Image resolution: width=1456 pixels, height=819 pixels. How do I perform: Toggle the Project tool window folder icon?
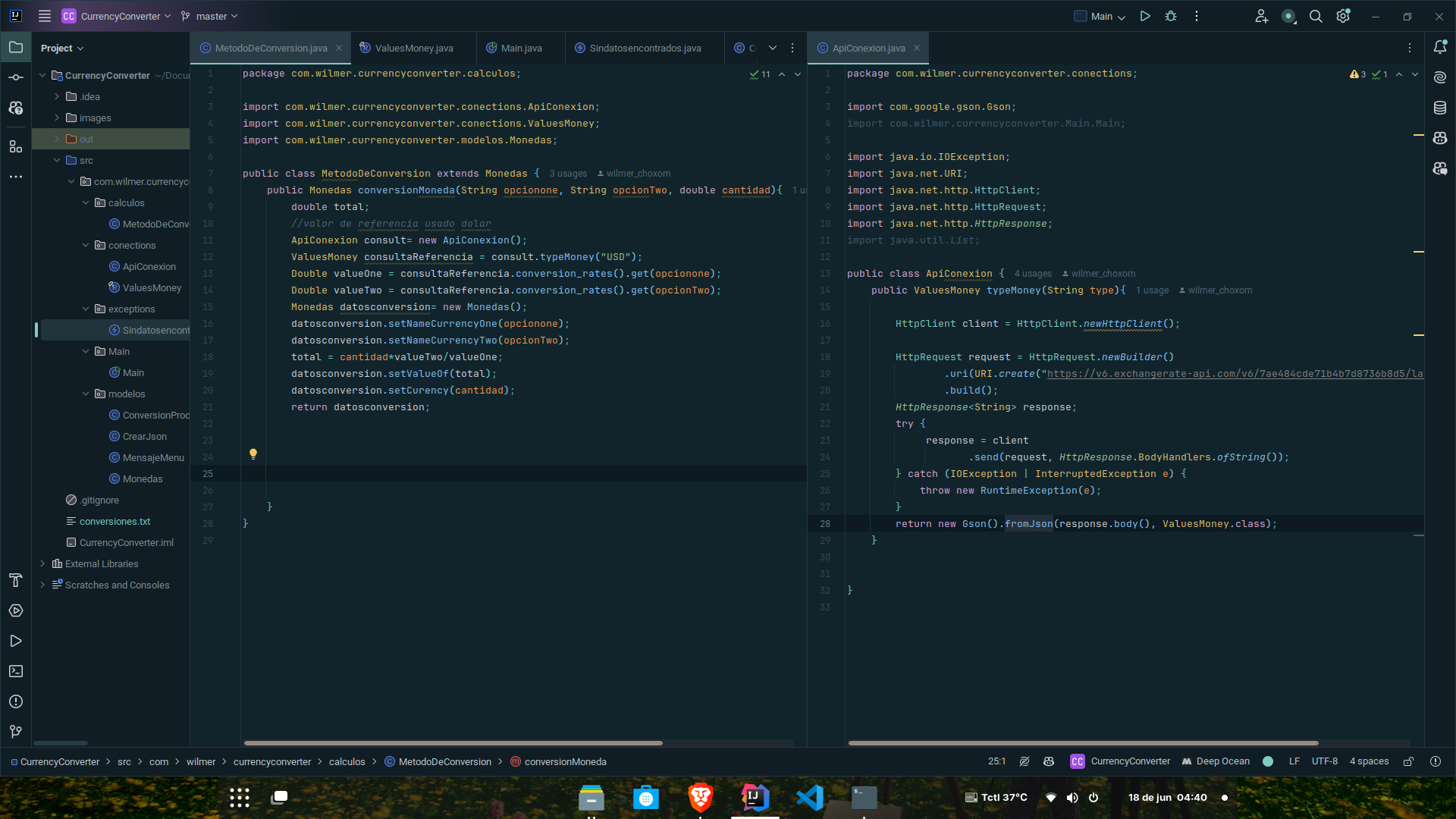[x=16, y=47]
